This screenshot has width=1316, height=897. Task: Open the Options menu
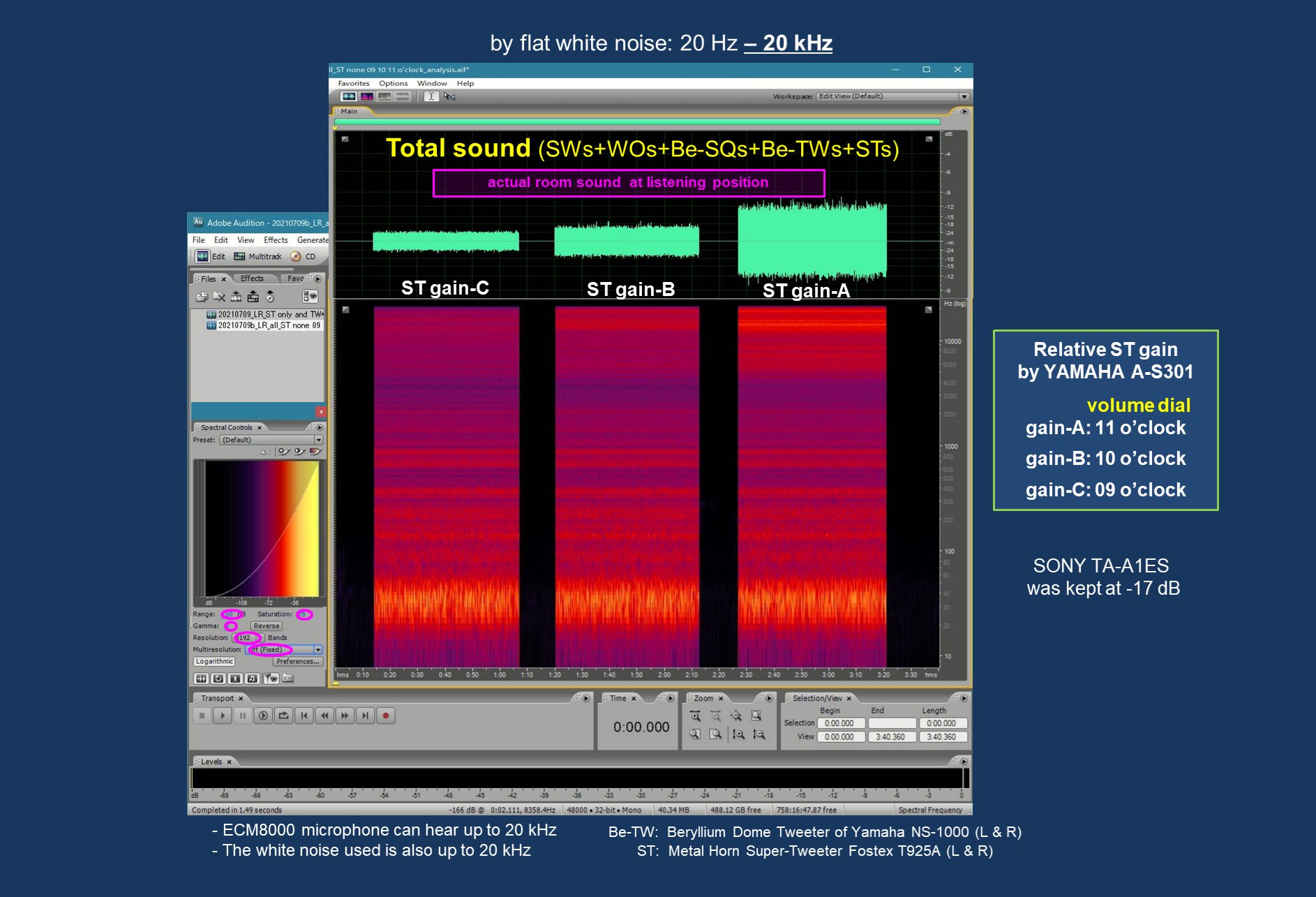click(x=394, y=83)
